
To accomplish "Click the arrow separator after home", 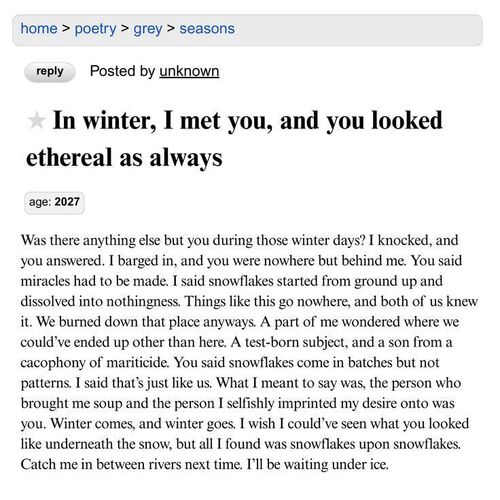I will [66, 29].
